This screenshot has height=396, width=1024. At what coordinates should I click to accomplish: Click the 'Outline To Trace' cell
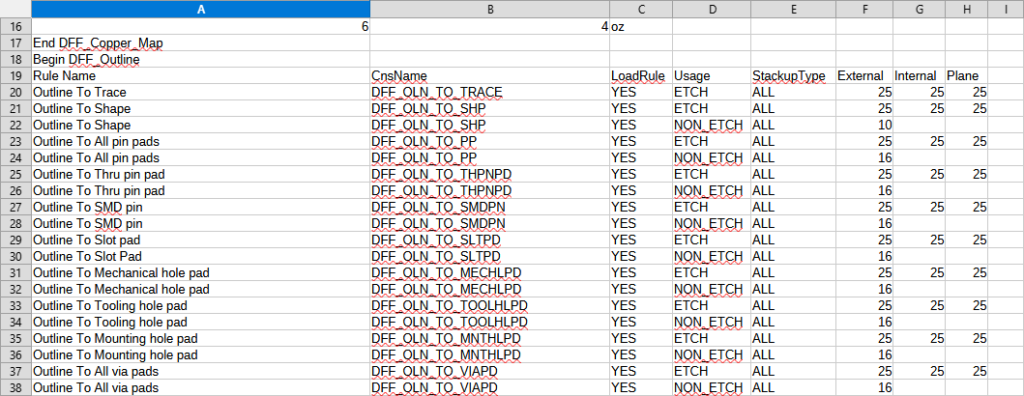pyautogui.click(x=200, y=92)
